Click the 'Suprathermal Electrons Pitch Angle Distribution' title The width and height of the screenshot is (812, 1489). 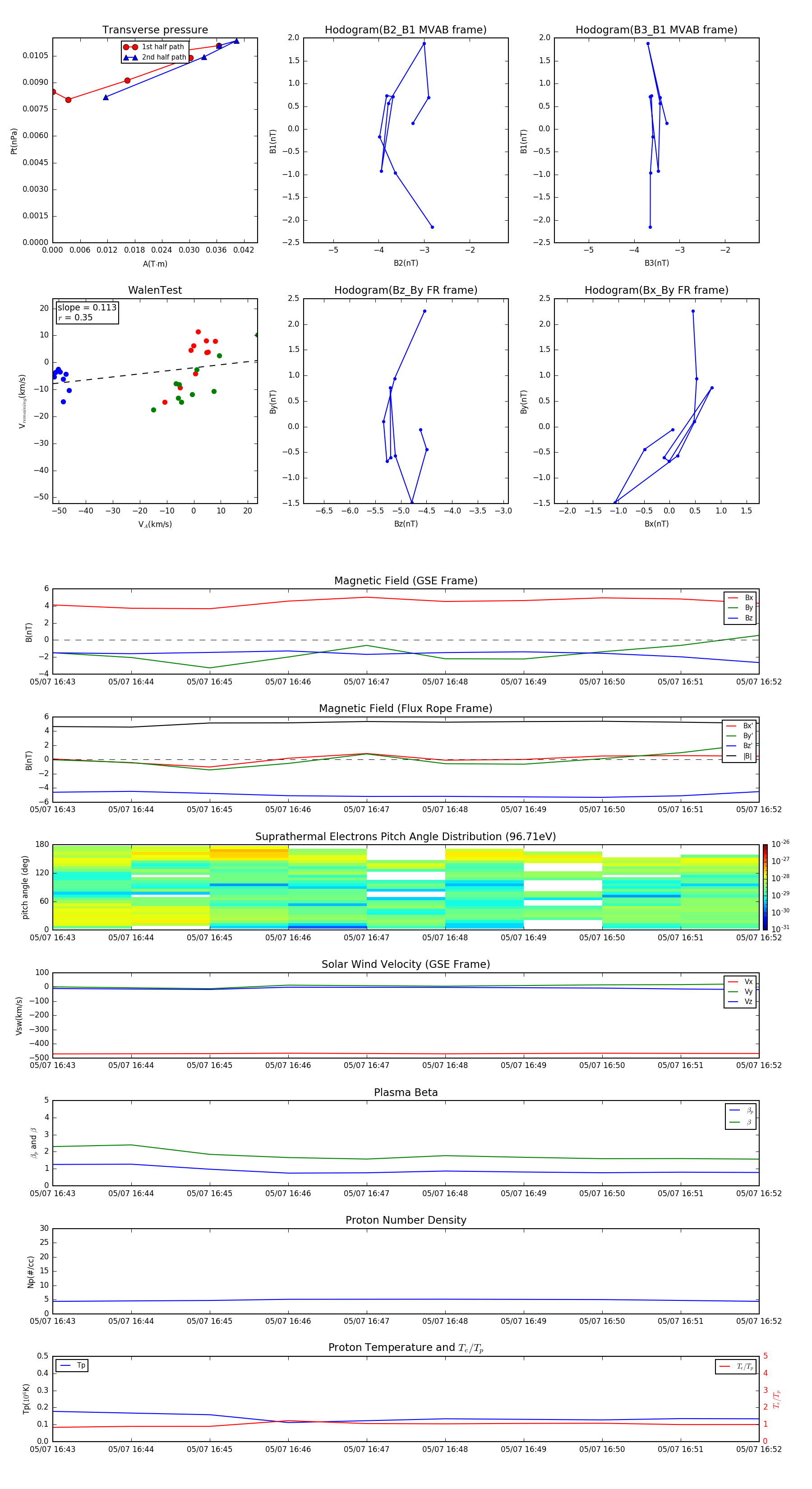click(406, 837)
